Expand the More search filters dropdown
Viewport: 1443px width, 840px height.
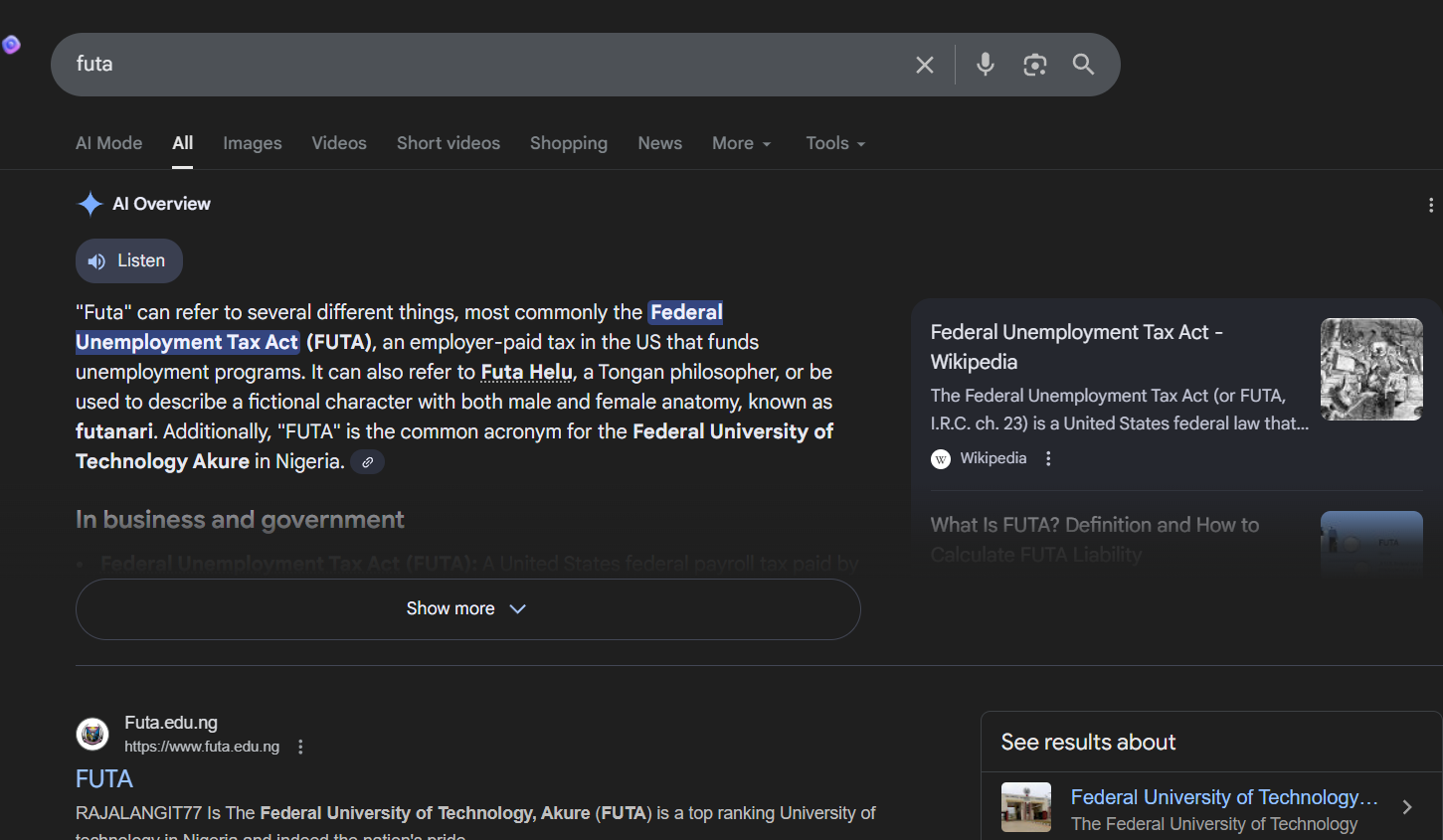(741, 143)
